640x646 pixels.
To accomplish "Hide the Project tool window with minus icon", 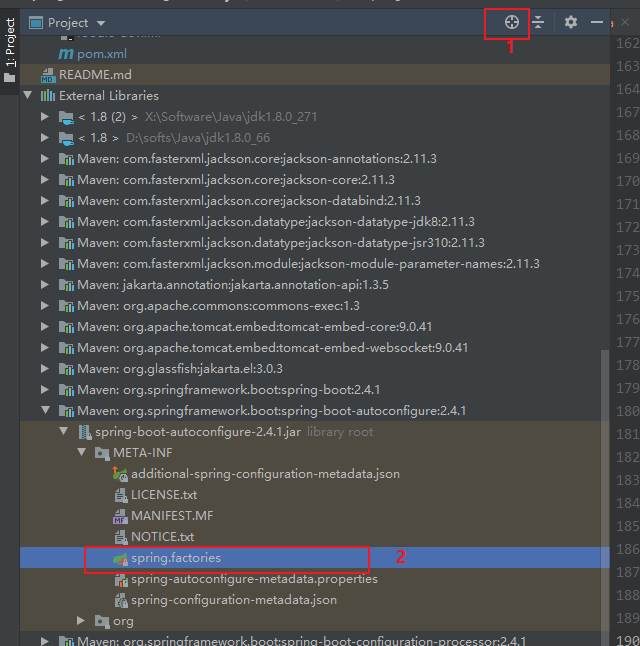I will coord(597,22).
